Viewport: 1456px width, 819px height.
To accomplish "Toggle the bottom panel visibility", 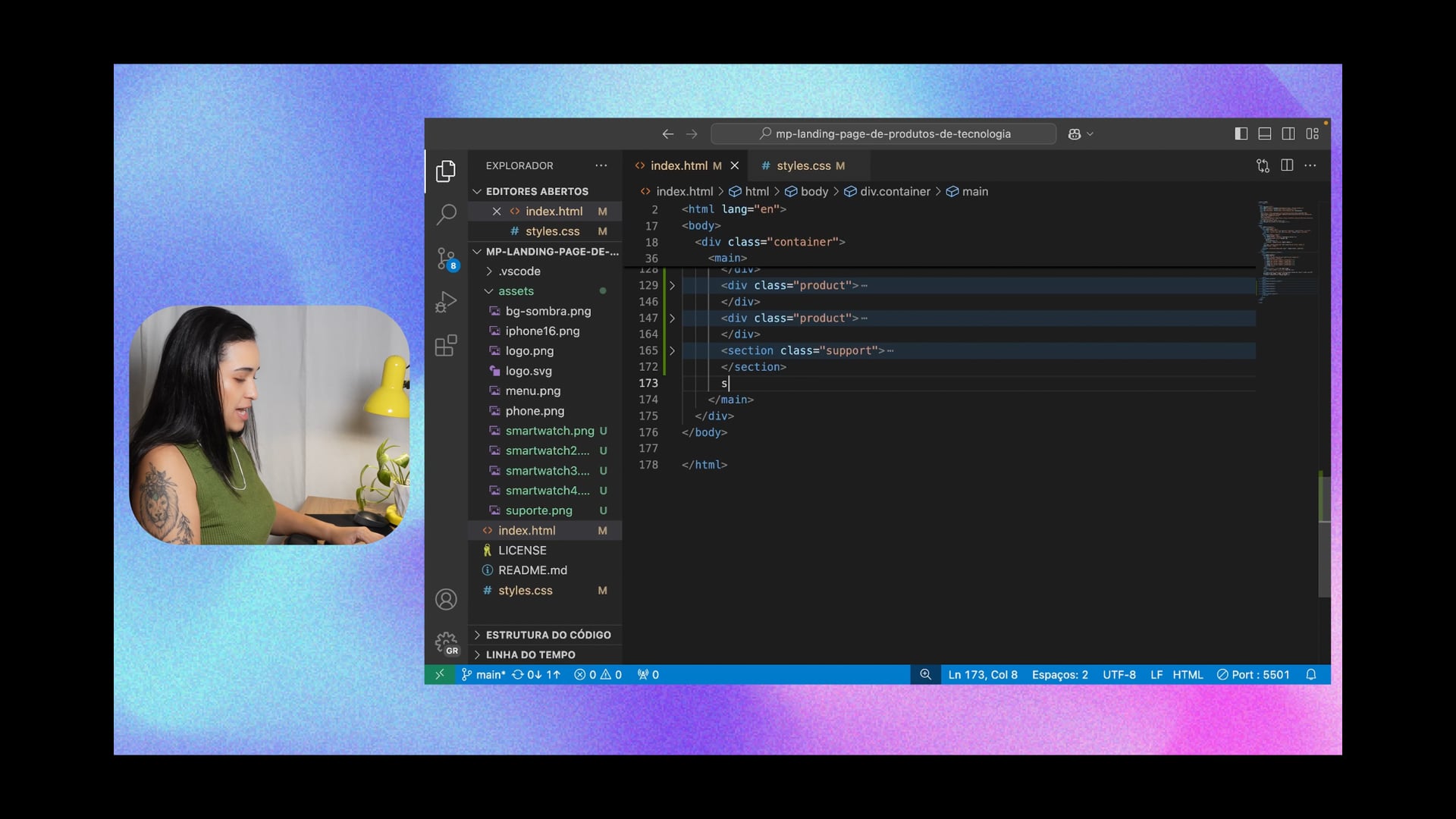I will point(1265,133).
